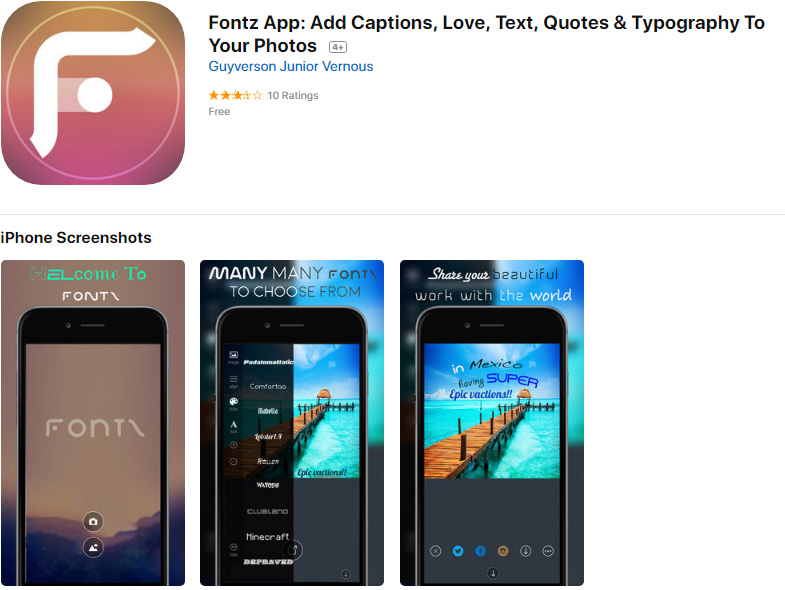785x590 pixels.
Task: Click the 4+ age rating badge
Action: 338,47
